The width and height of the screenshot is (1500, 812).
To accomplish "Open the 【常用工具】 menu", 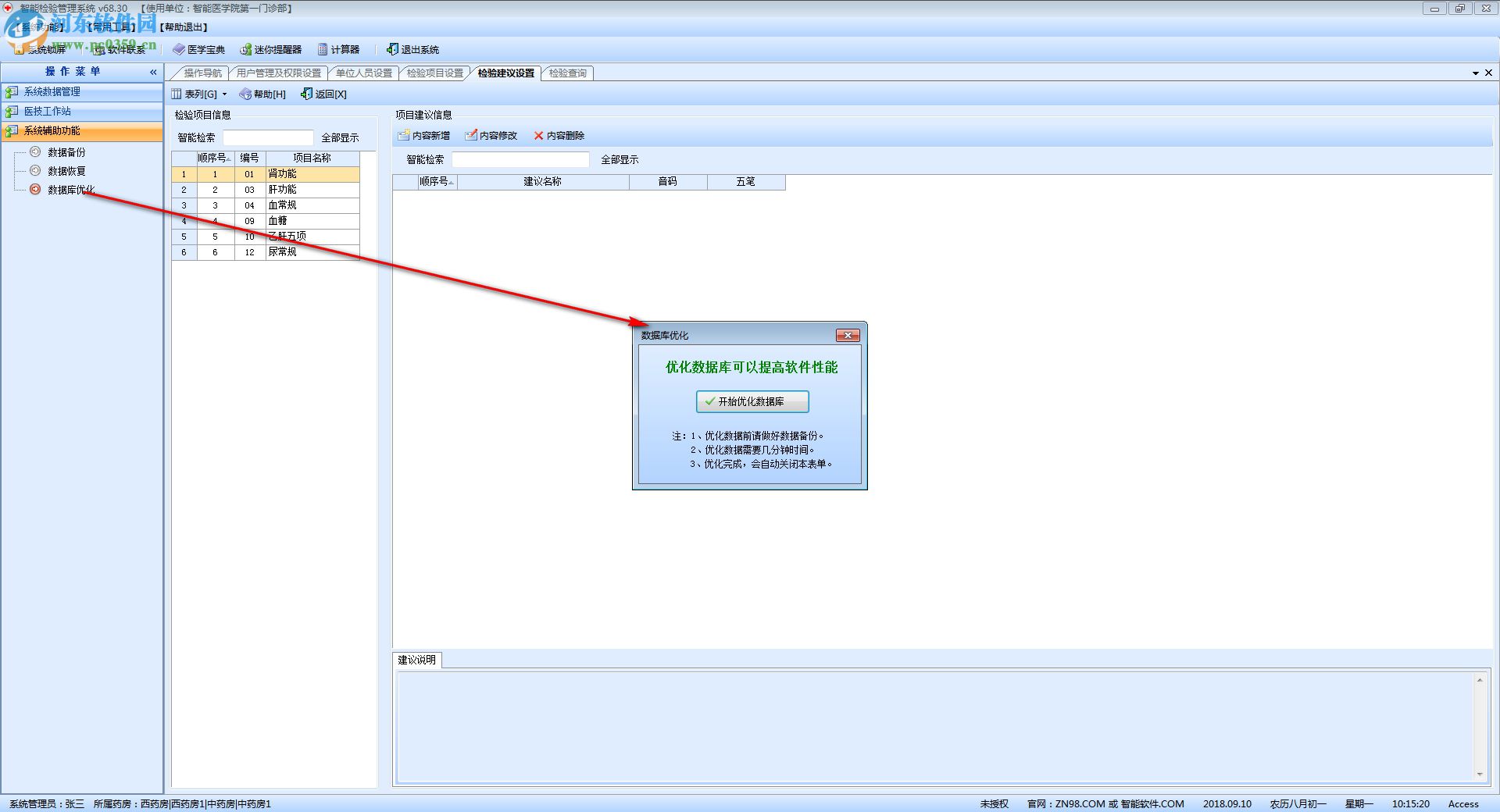I will point(111,27).
